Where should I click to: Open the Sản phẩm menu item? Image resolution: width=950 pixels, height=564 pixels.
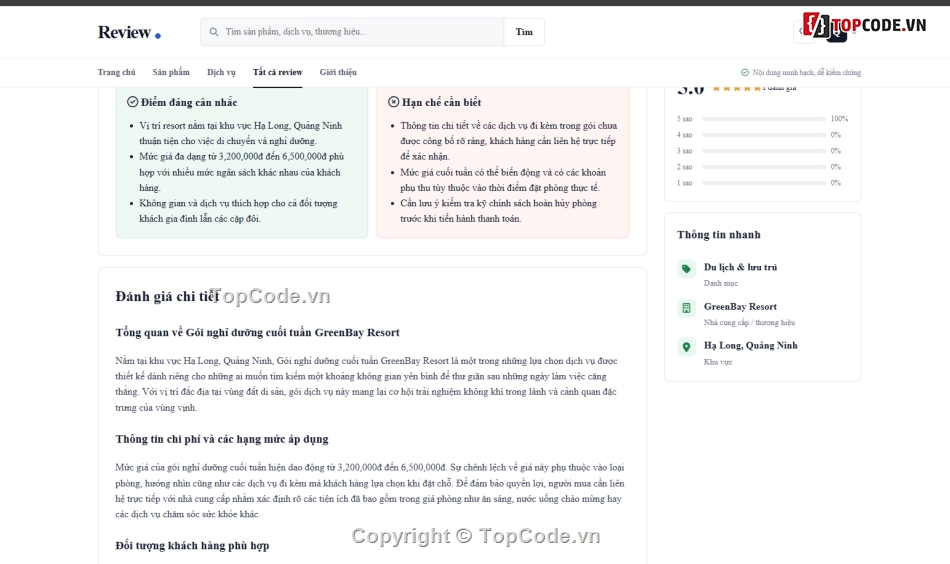[171, 72]
